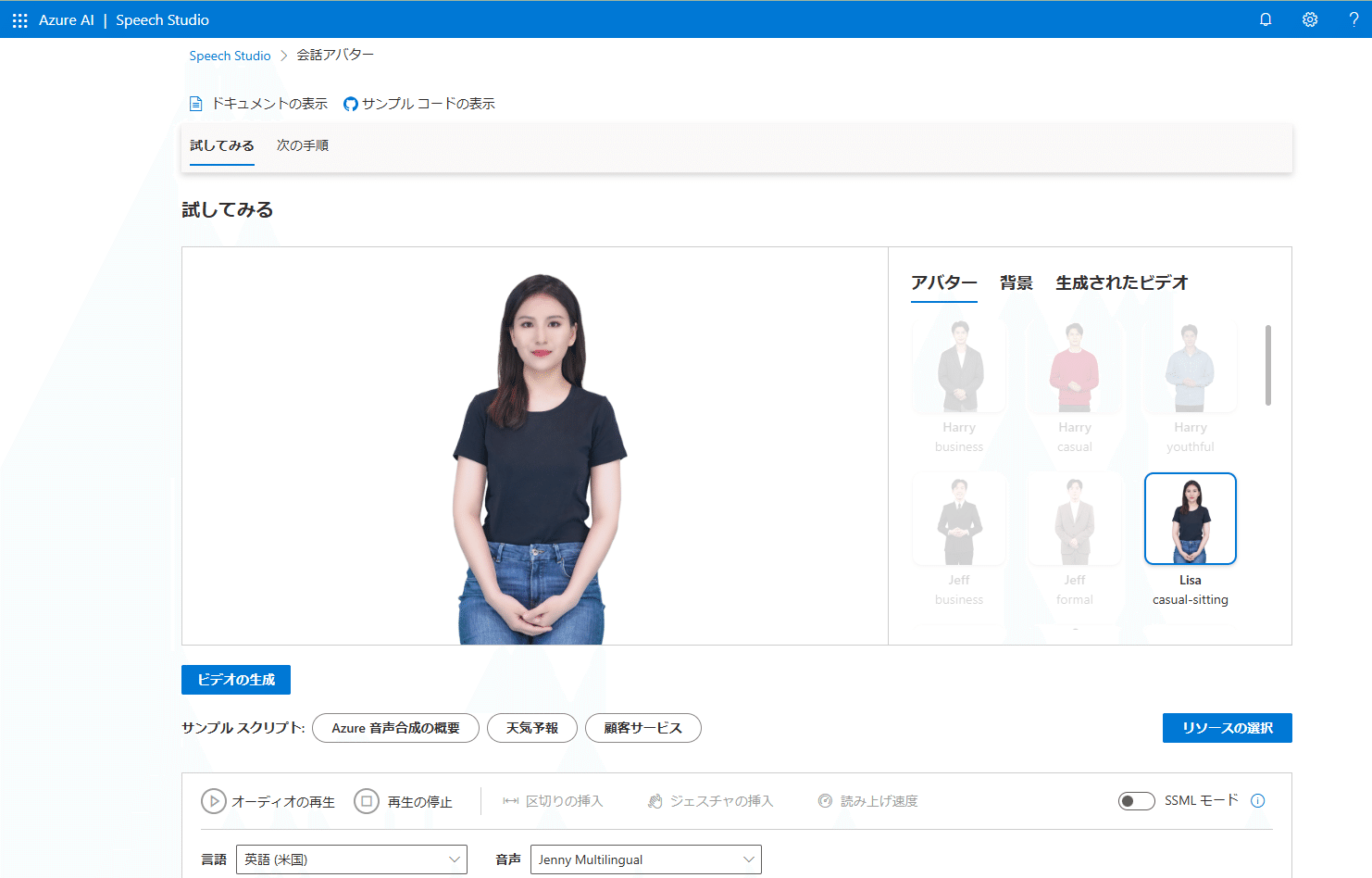
Task: Toggle the SSML モード switch
Action: point(1136,801)
